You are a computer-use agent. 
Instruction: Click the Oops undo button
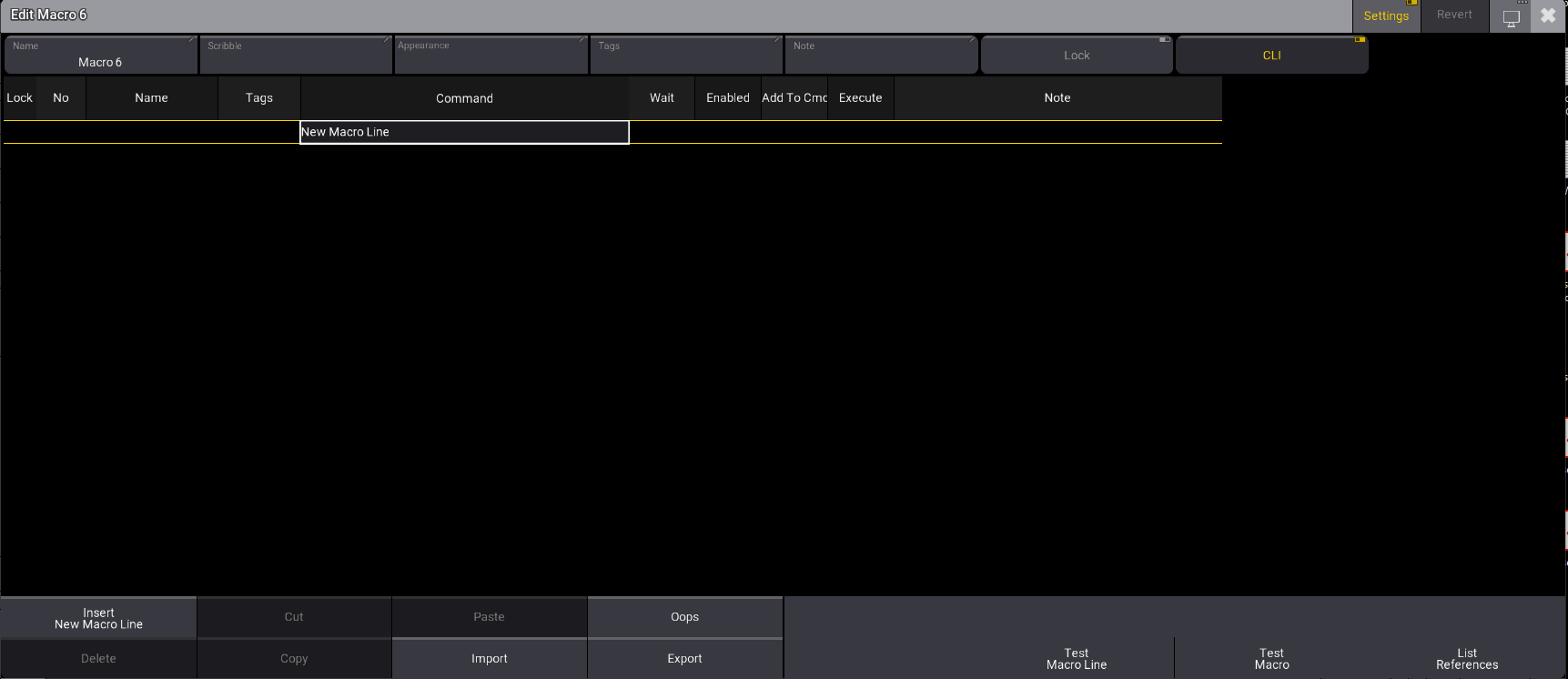coord(684,617)
